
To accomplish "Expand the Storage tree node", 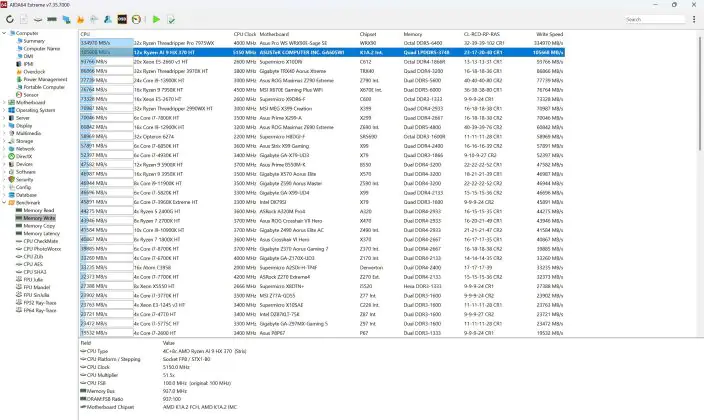I will click(4, 141).
